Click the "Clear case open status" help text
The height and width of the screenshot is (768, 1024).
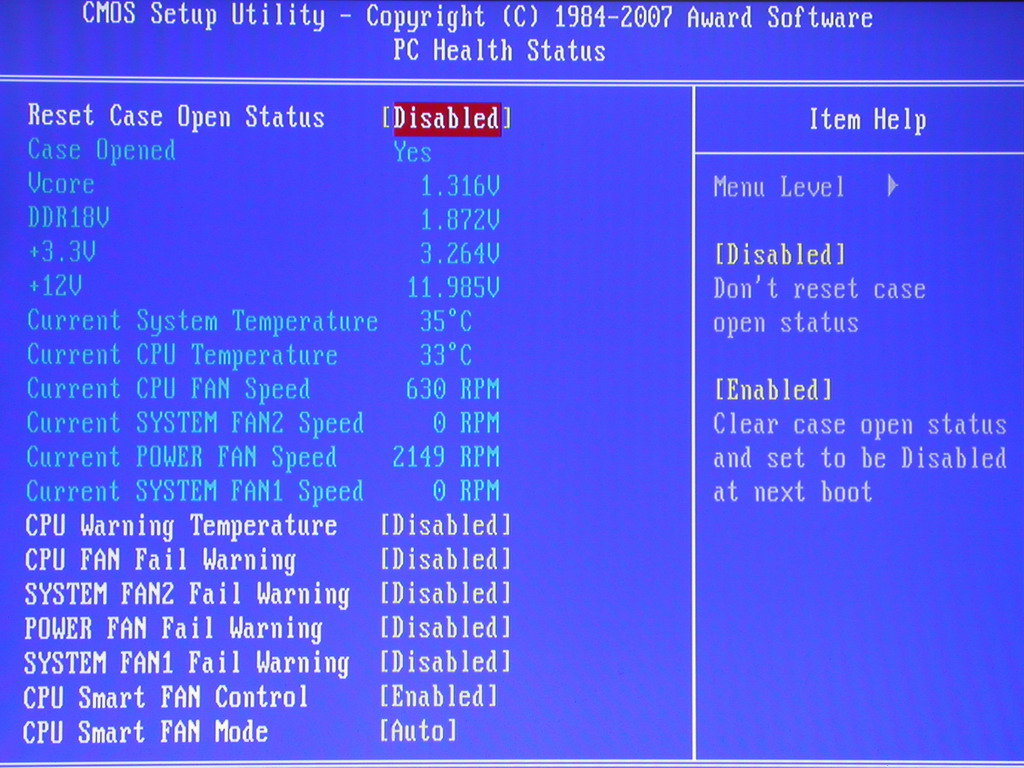859,425
